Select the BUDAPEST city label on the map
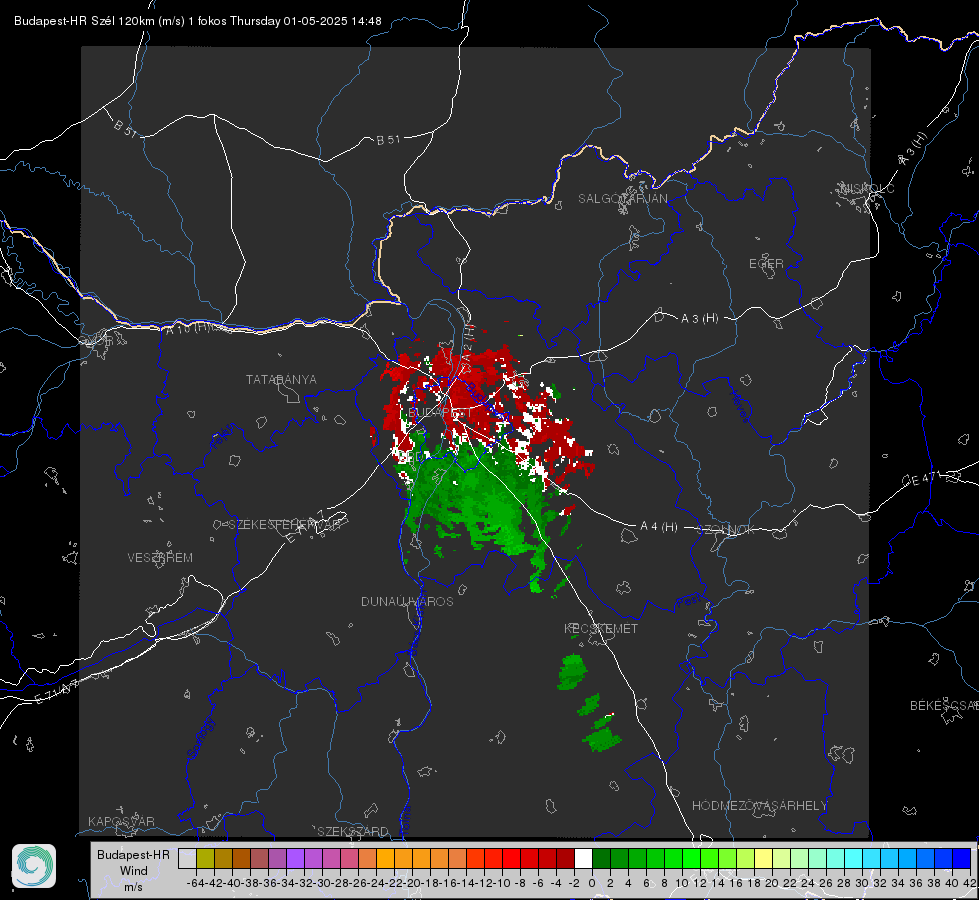This screenshot has height=900, width=979. [x=440, y=413]
